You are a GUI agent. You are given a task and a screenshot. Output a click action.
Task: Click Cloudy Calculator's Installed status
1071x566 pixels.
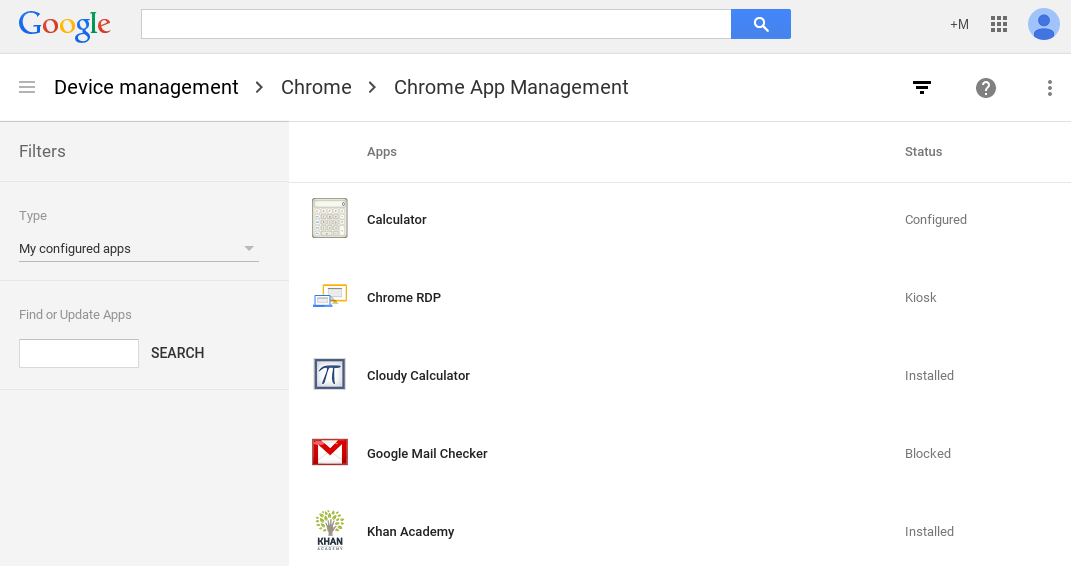[930, 375]
